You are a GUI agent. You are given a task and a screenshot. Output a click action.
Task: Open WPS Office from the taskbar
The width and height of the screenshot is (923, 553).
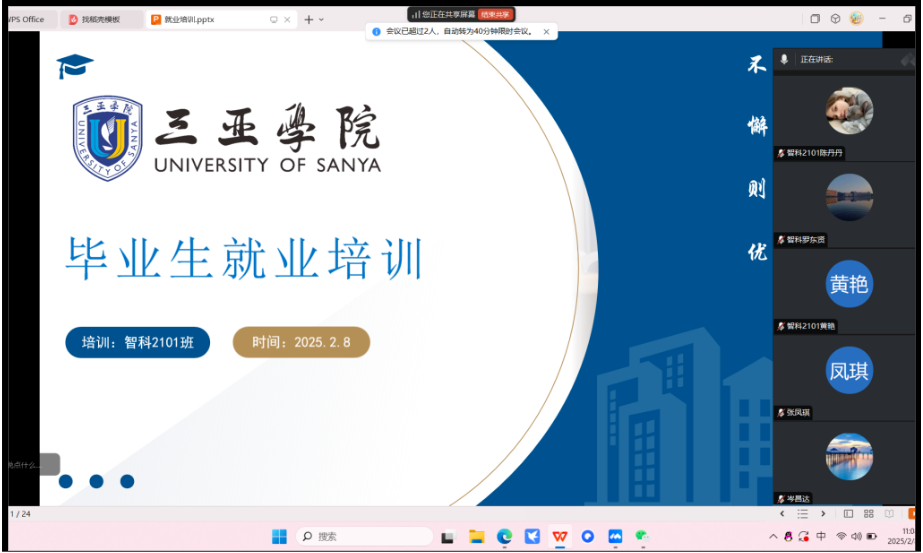pos(560,537)
